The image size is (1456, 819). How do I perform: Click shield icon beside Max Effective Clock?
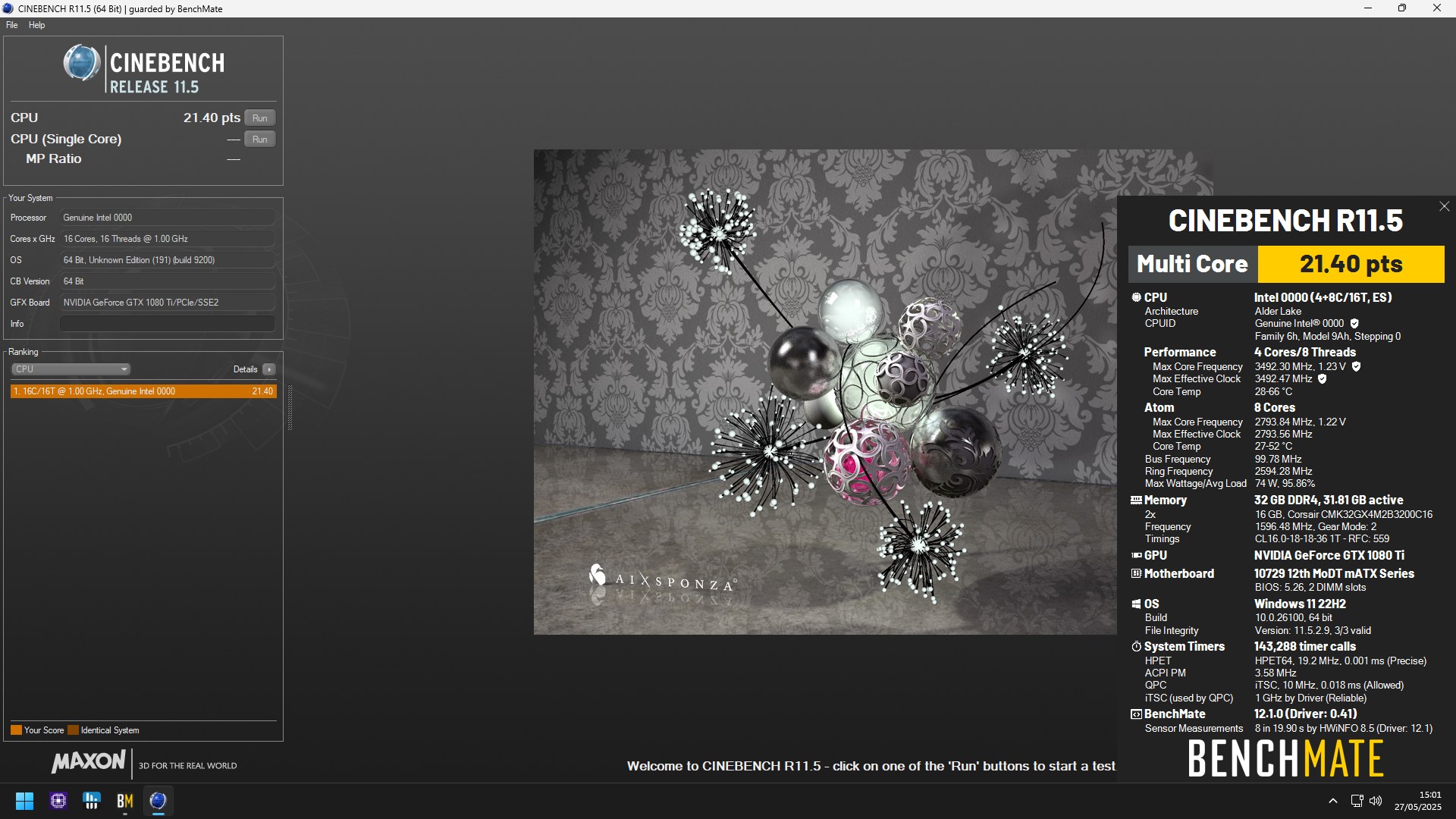1322,379
